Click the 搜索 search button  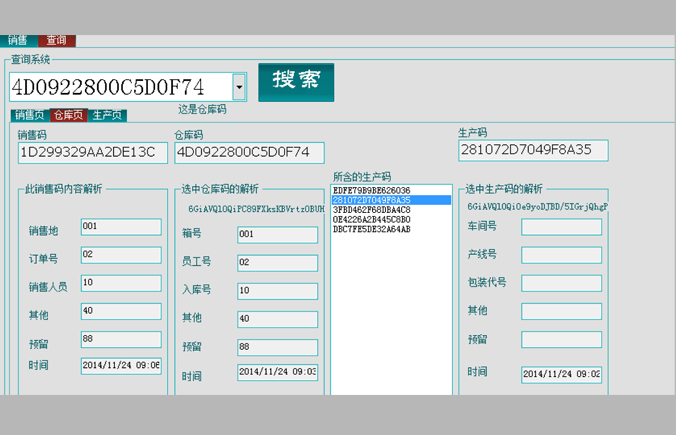[296, 81]
